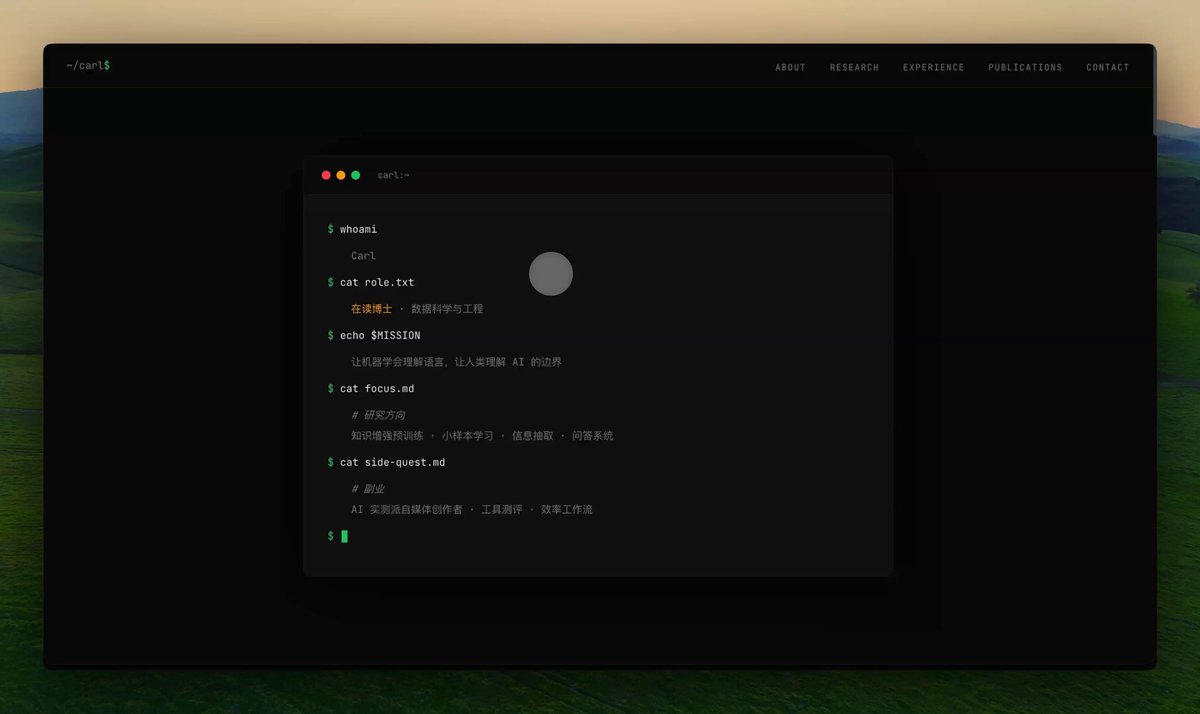This screenshot has width=1200, height=714.
Task: Open the EXPERIENCE nav item
Action: point(933,68)
